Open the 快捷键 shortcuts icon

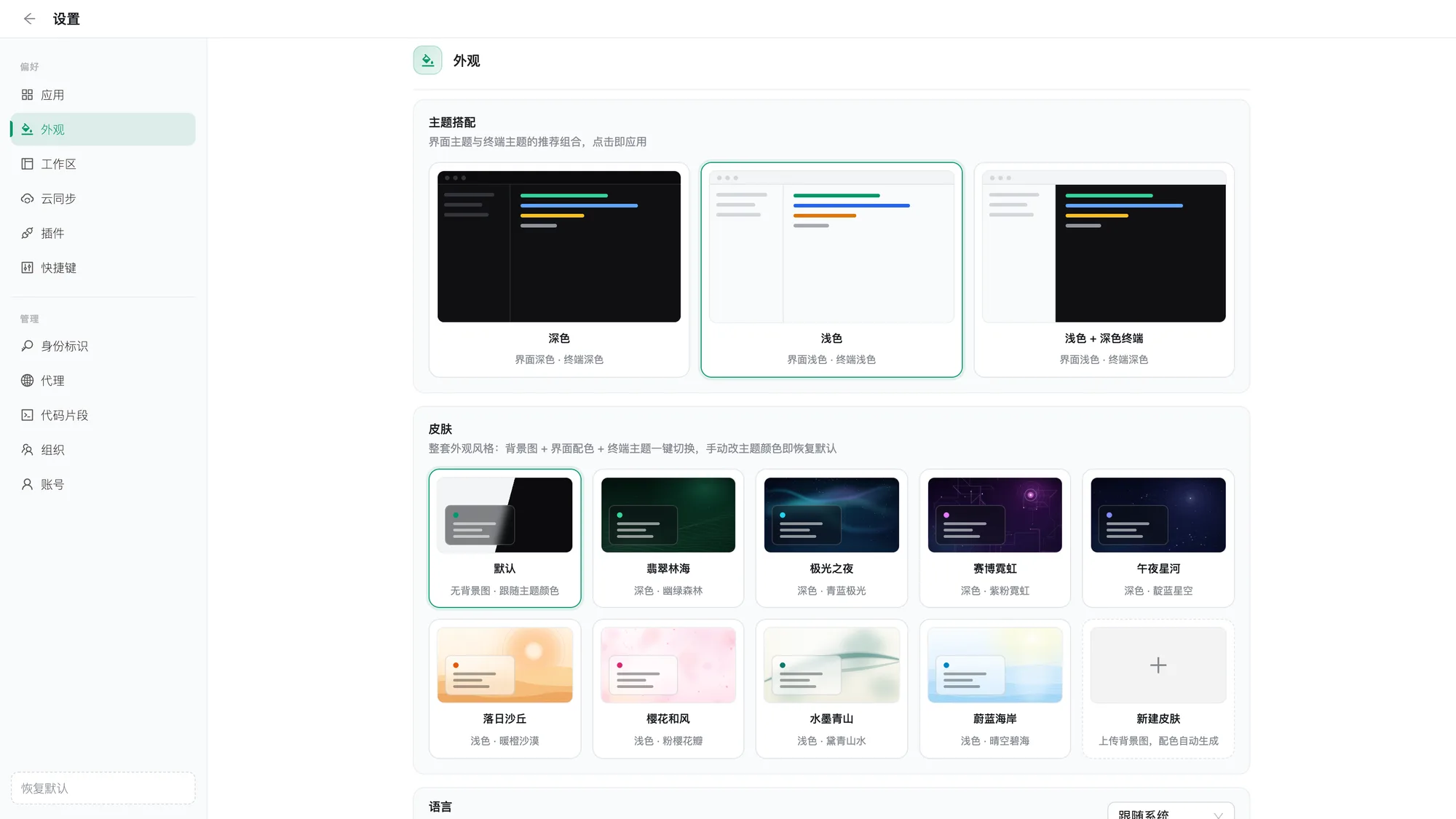coord(27,268)
